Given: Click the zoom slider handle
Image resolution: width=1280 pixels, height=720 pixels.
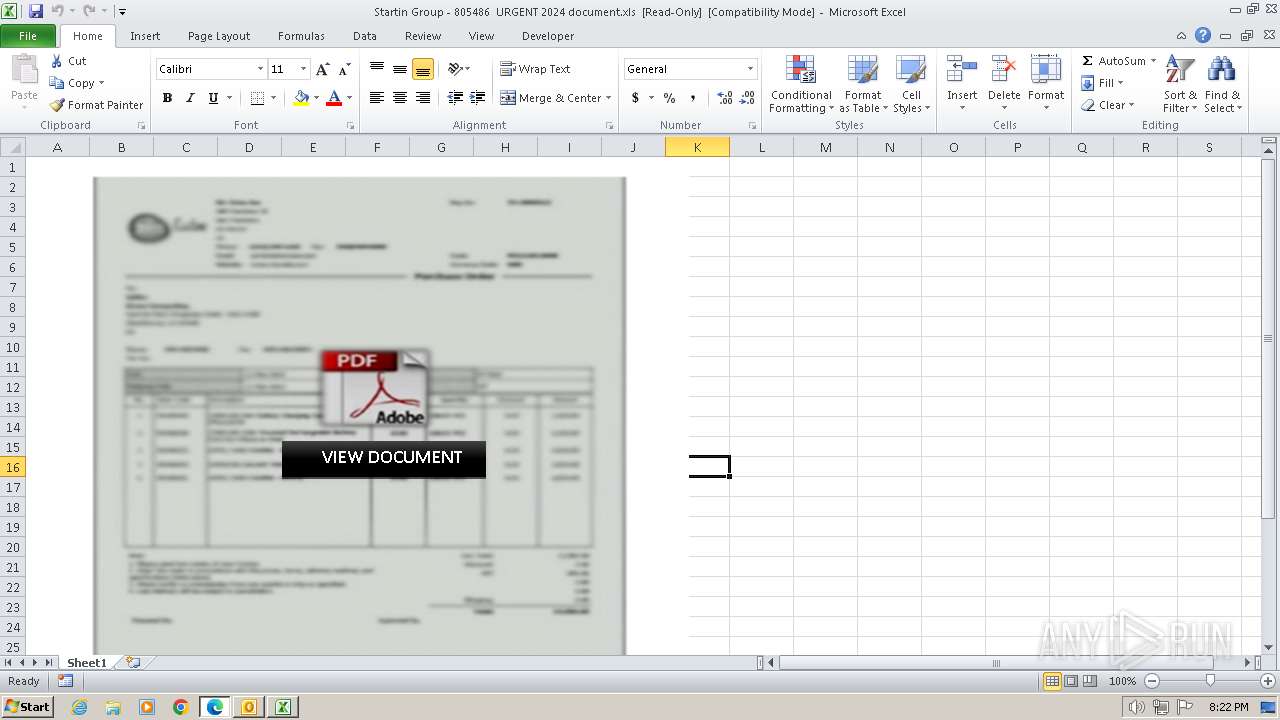Looking at the screenshot, I should point(1210,681).
